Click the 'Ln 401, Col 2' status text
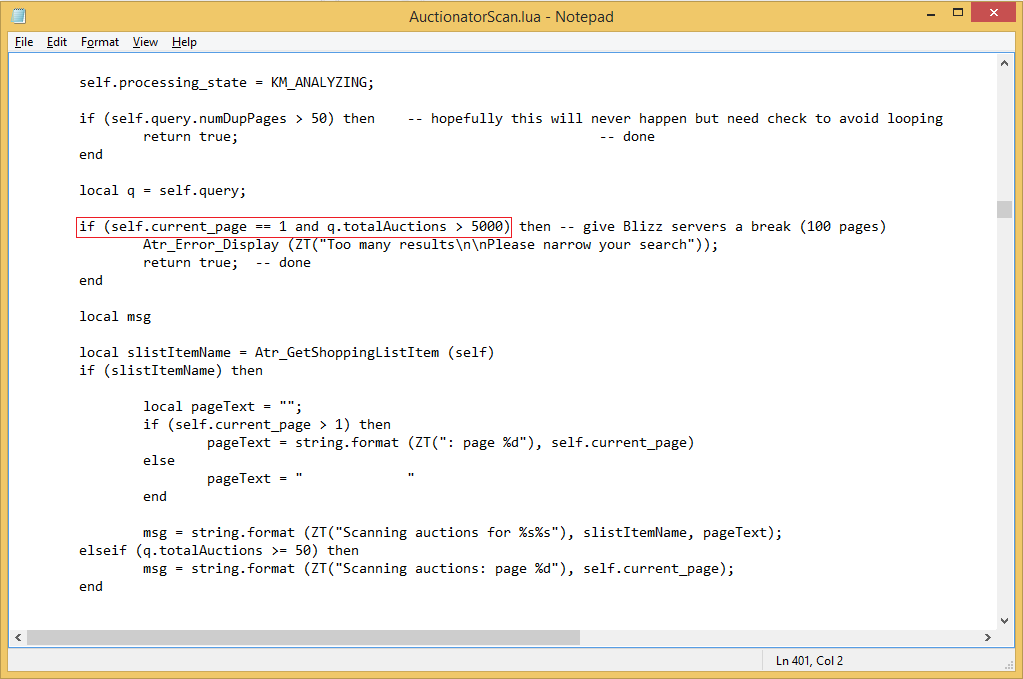This screenshot has height=679, width=1023. [809, 661]
